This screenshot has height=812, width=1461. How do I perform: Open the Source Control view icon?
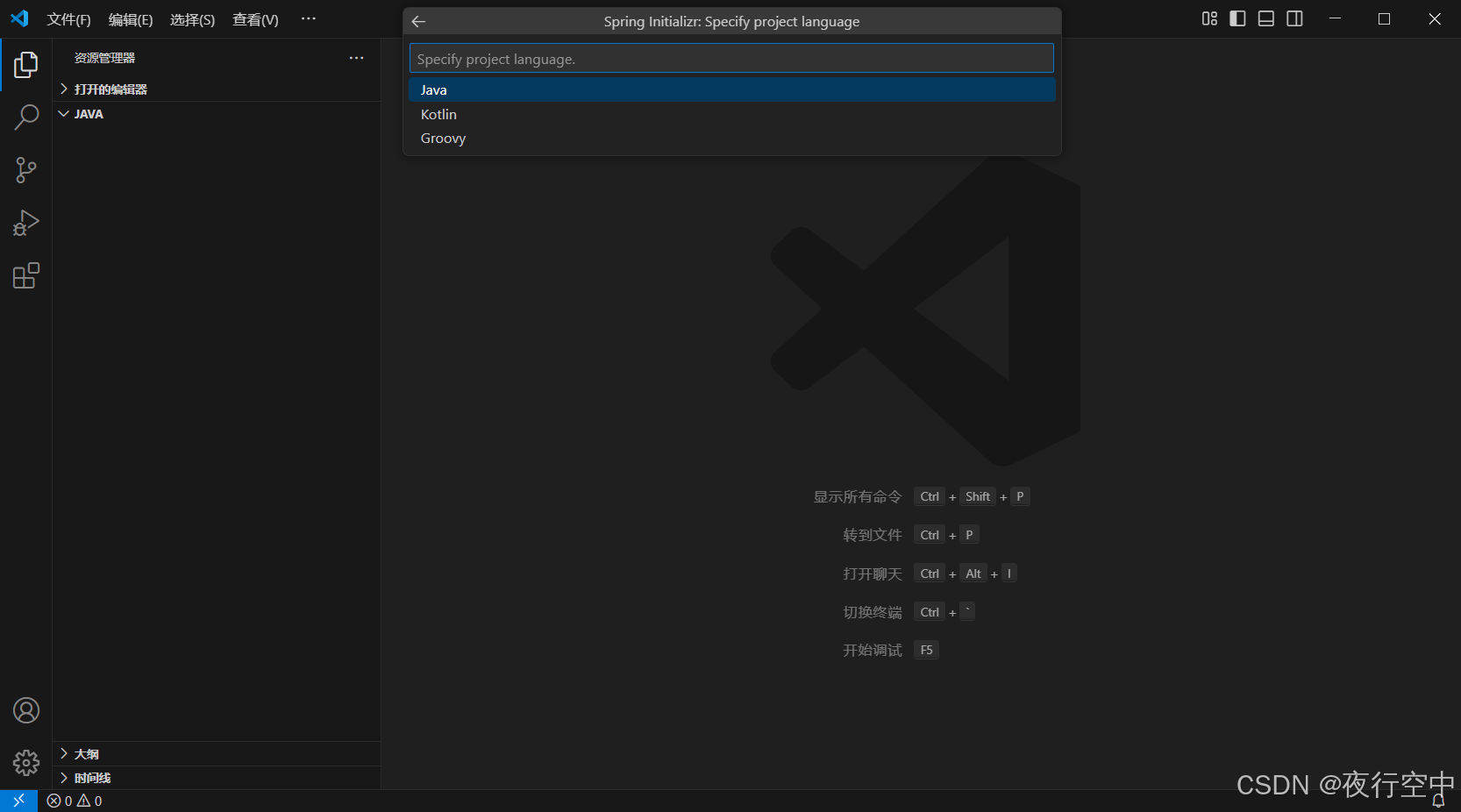click(x=26, y=170)
